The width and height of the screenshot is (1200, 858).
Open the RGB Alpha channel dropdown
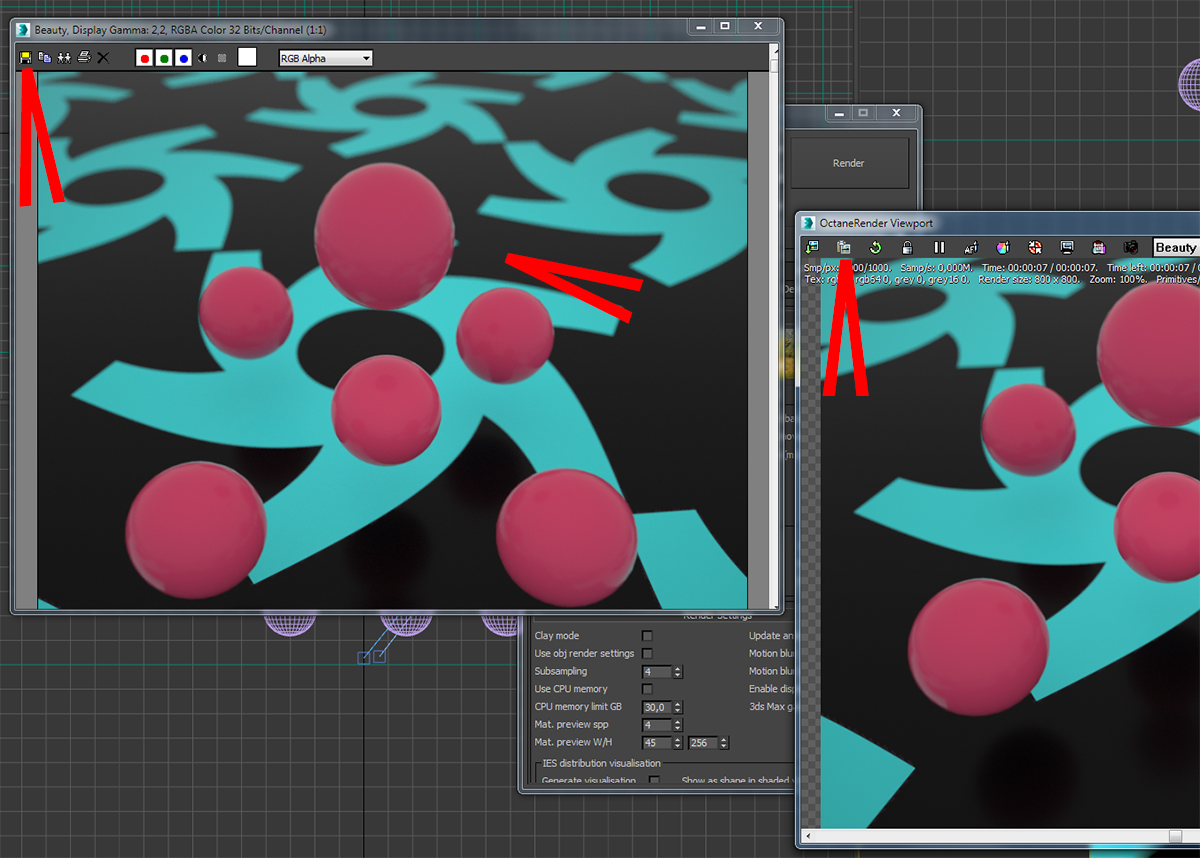click(x=325, y=58)
